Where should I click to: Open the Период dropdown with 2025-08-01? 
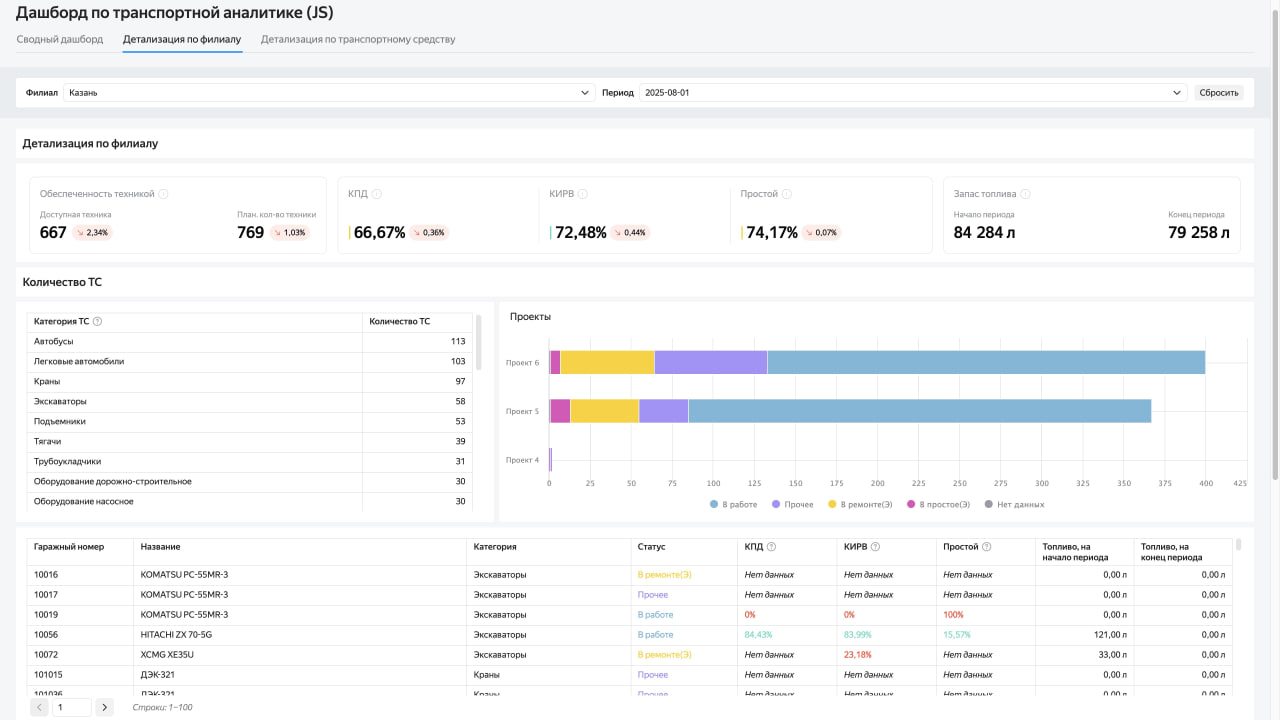pos(912,93)
